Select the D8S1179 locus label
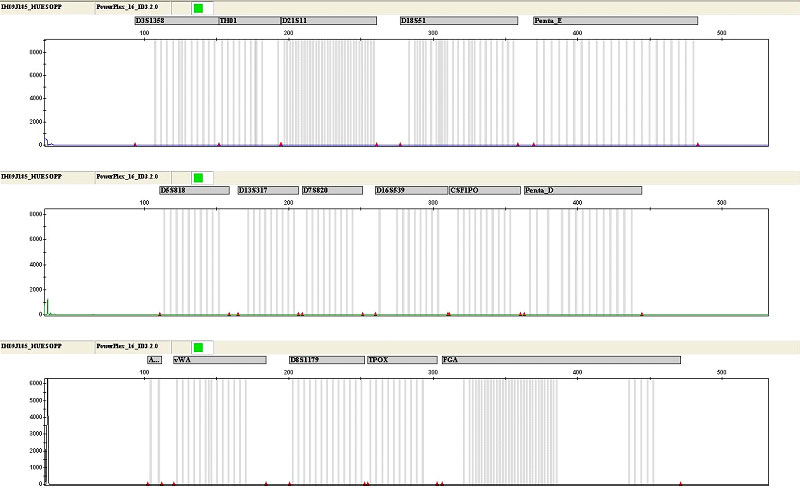800x491 pixels. 327,360
